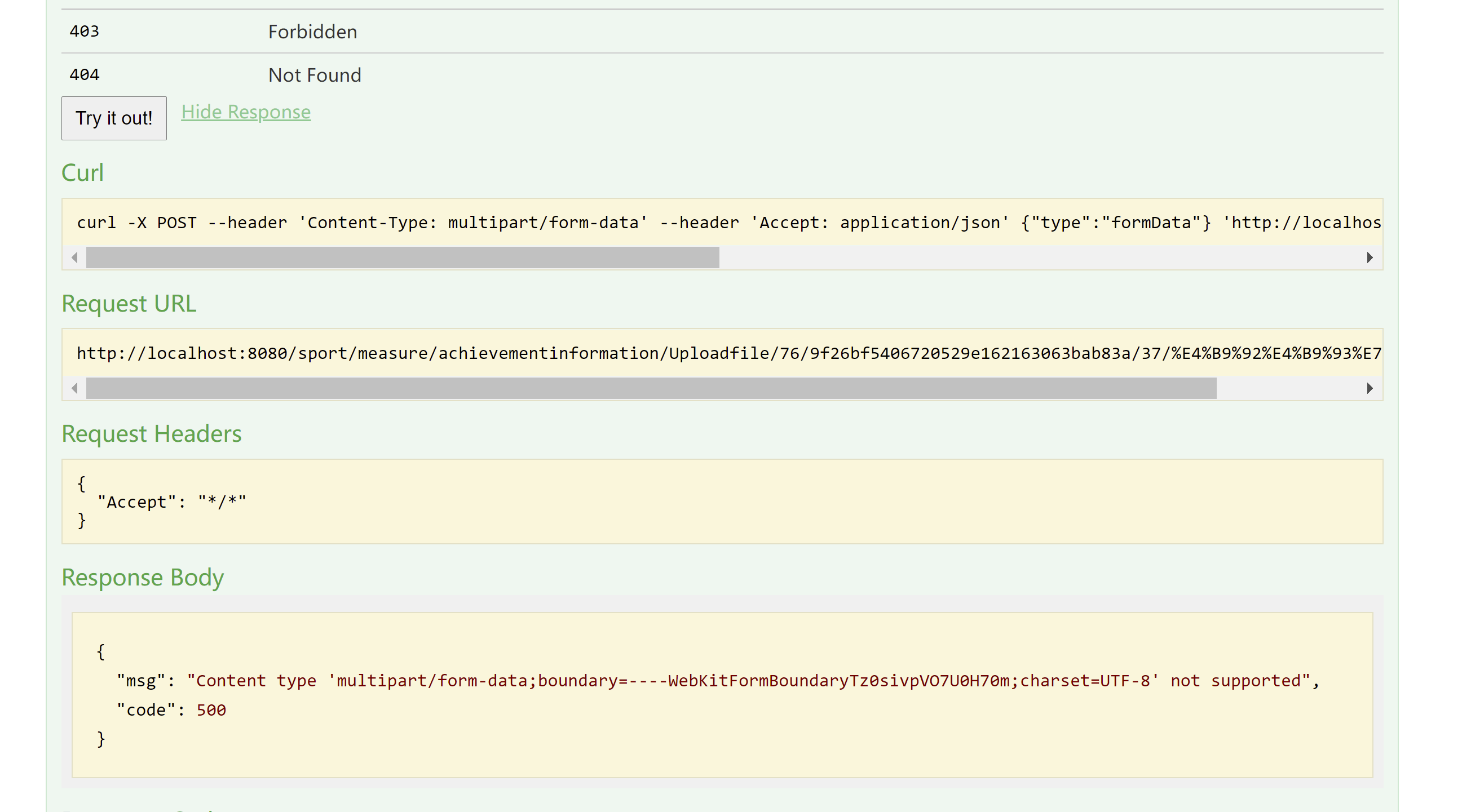Click right scroll arrow of Curl box

pos(1370,258)
